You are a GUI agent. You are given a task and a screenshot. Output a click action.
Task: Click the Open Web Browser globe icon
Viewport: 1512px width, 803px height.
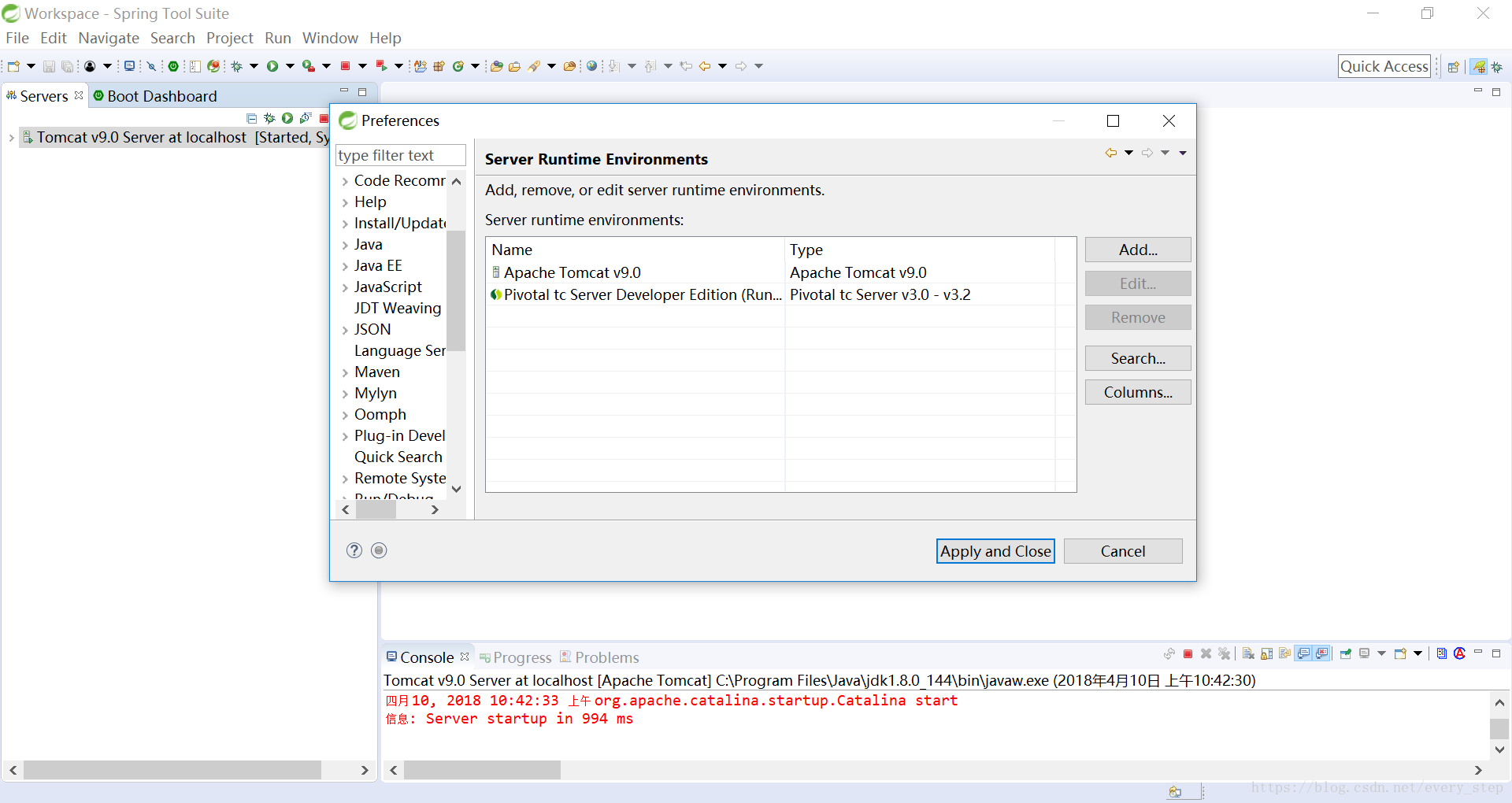592,66
